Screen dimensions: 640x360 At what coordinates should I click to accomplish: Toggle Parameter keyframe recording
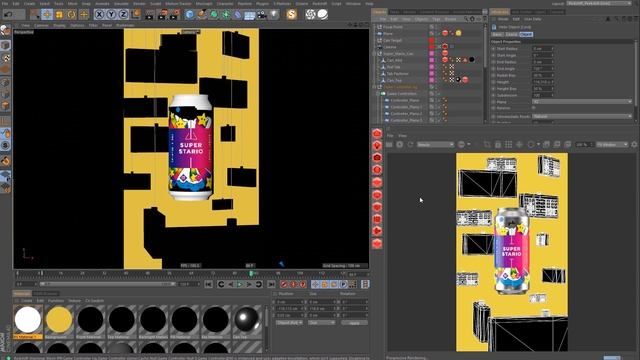pos(343,284)
